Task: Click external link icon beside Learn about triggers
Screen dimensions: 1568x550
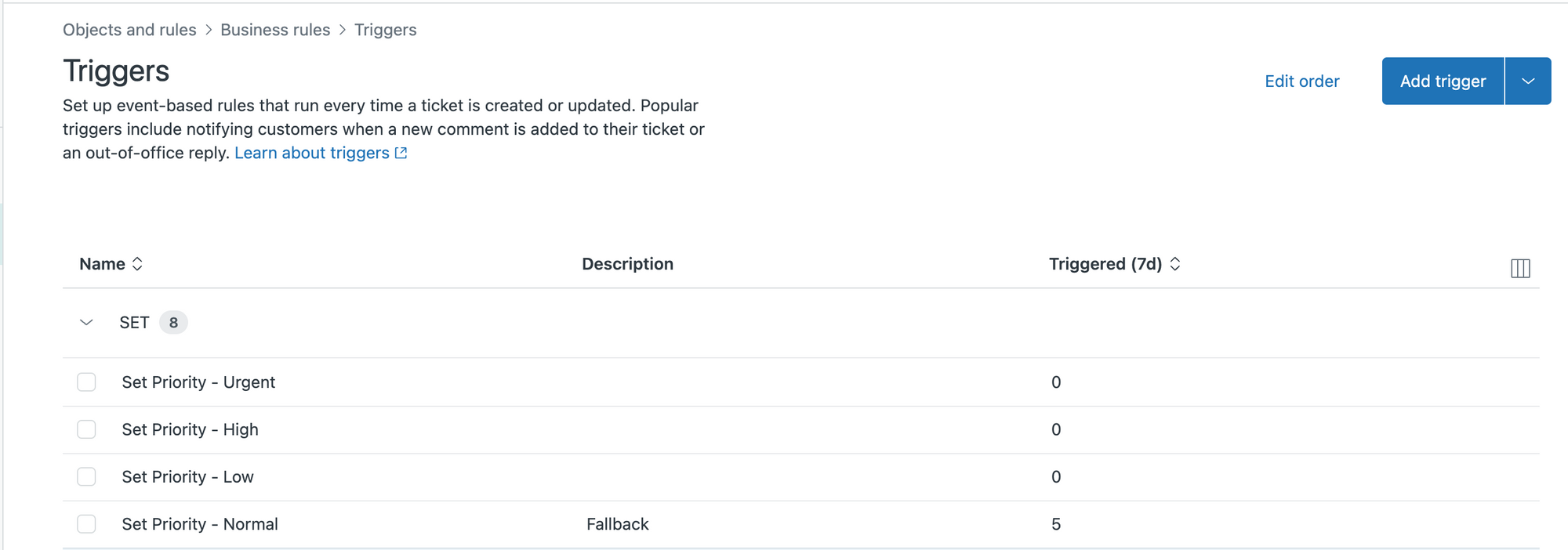Action: [x=401, y=153]
